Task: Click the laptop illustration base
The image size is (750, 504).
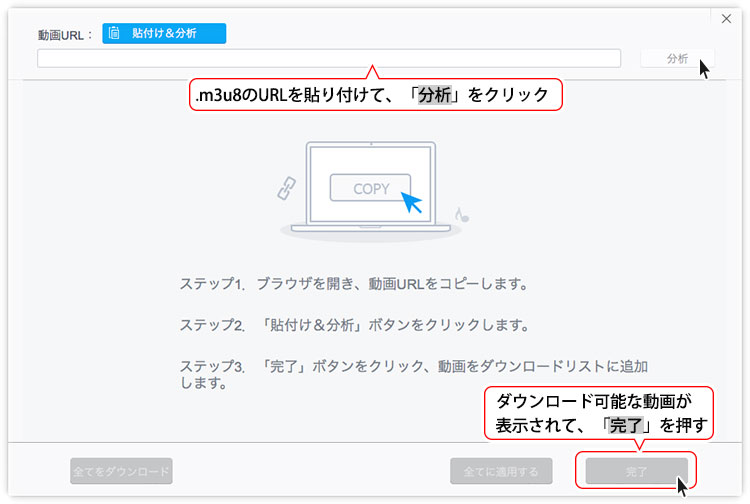Action: tap(371, 231)
